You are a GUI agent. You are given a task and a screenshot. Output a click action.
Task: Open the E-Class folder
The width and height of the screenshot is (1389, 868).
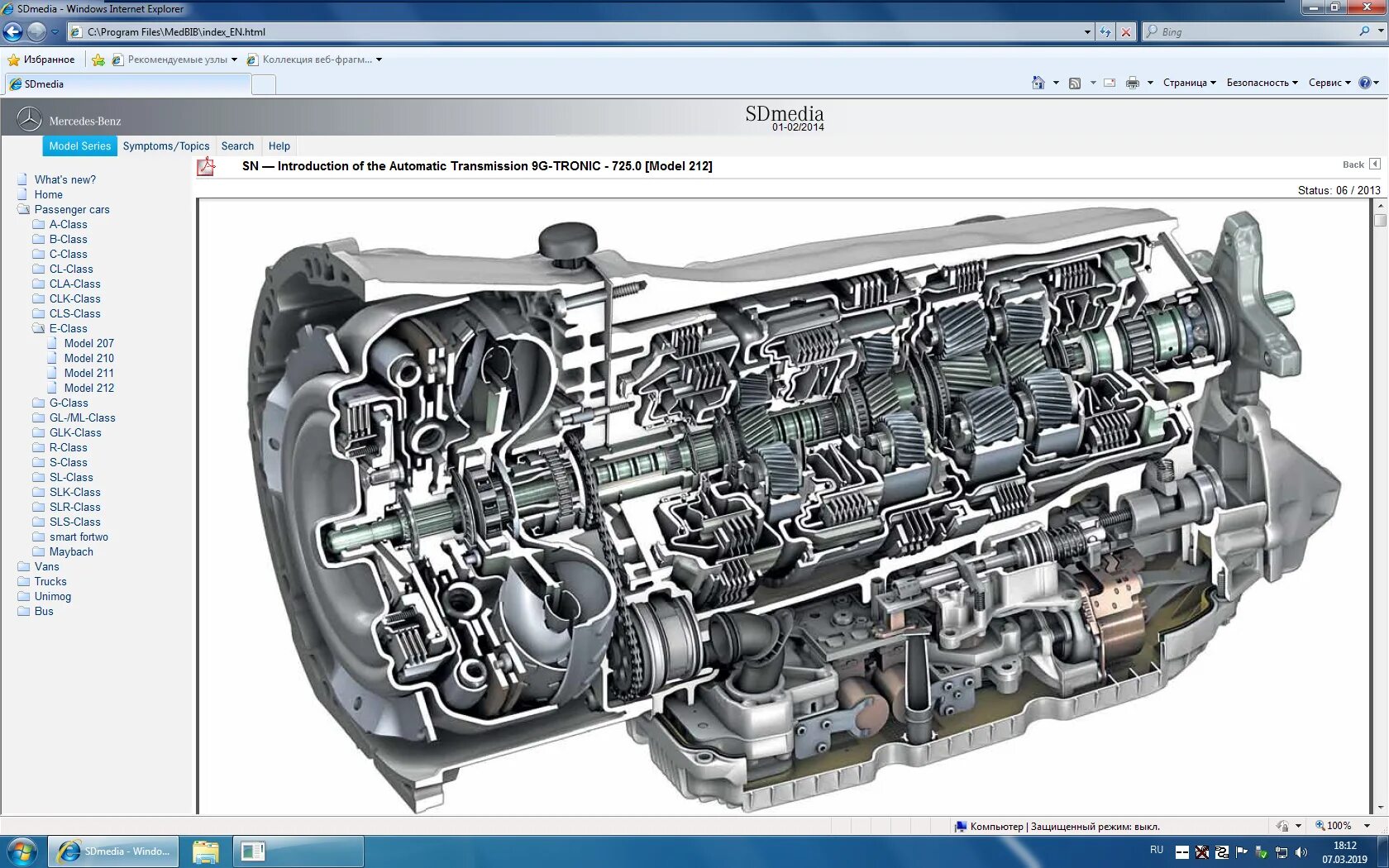[x=68, y=329]
